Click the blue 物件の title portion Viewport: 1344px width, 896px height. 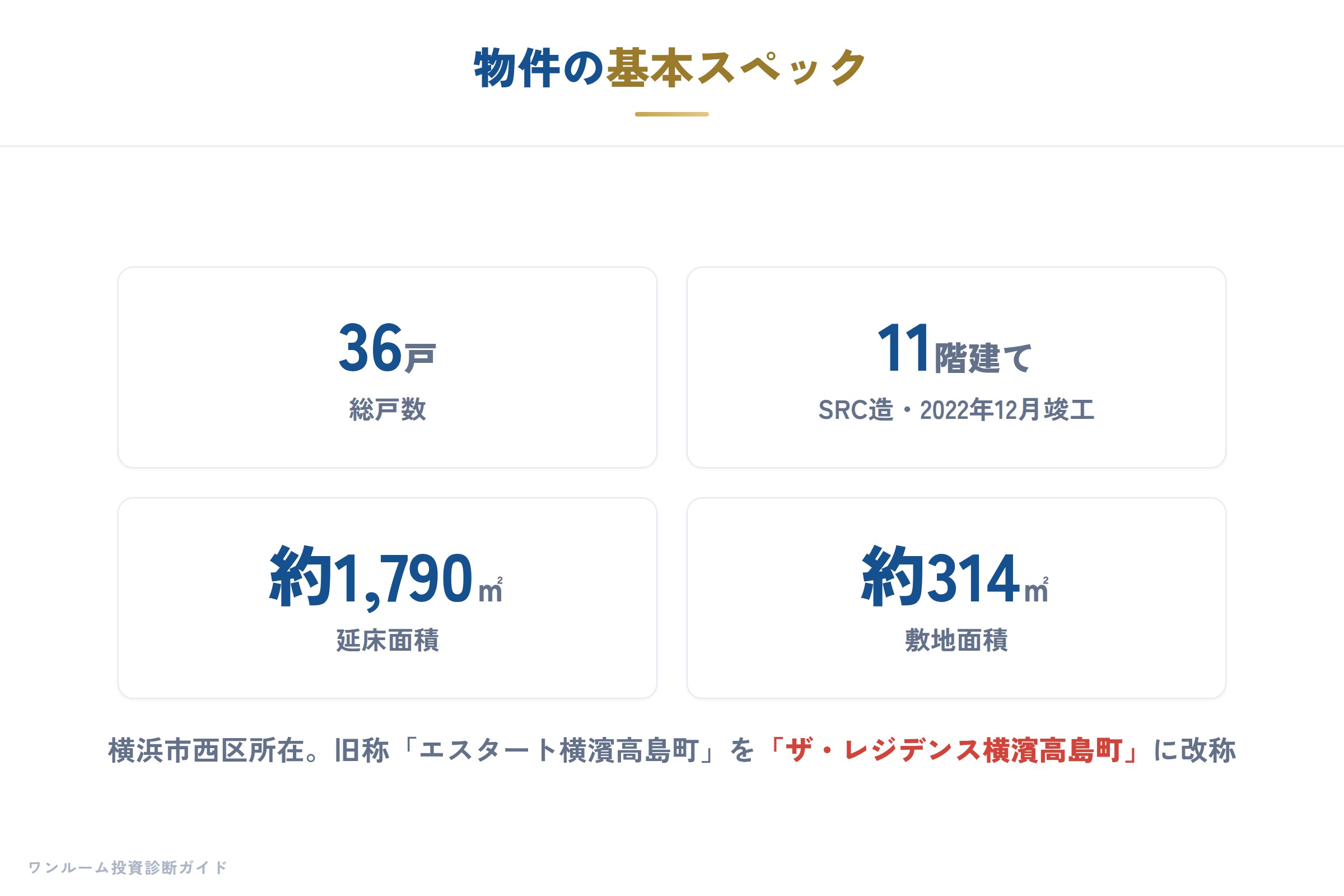539,68
